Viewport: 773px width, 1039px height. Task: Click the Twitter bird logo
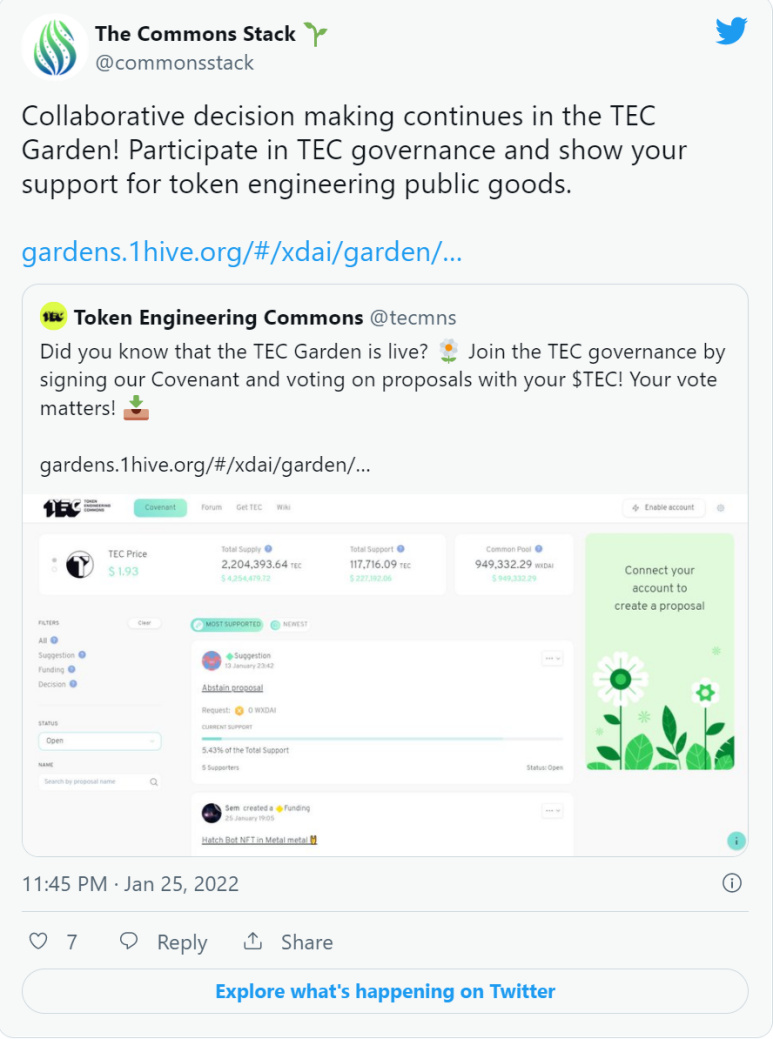(x=731, y=31)
